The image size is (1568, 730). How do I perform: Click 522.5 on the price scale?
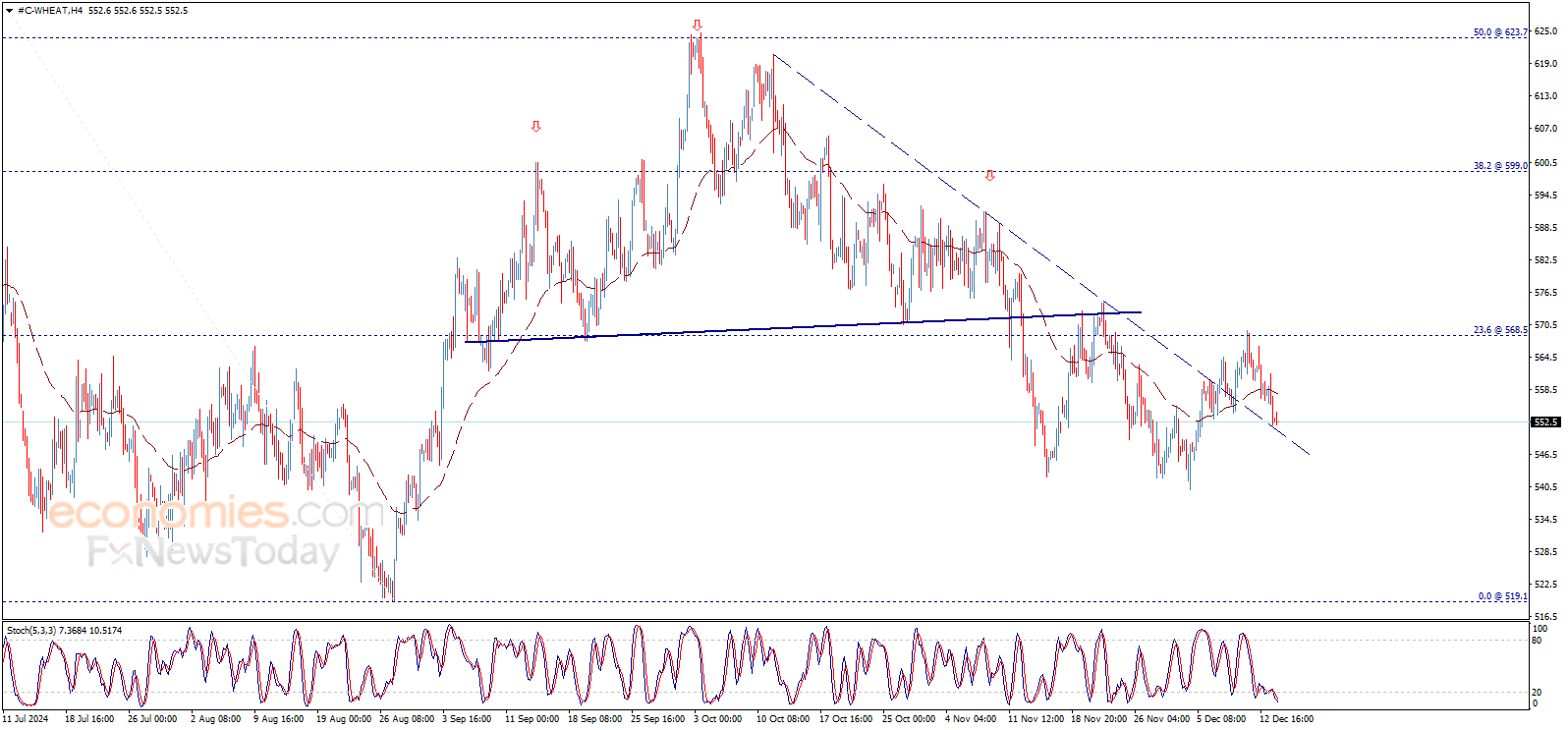1545,585
